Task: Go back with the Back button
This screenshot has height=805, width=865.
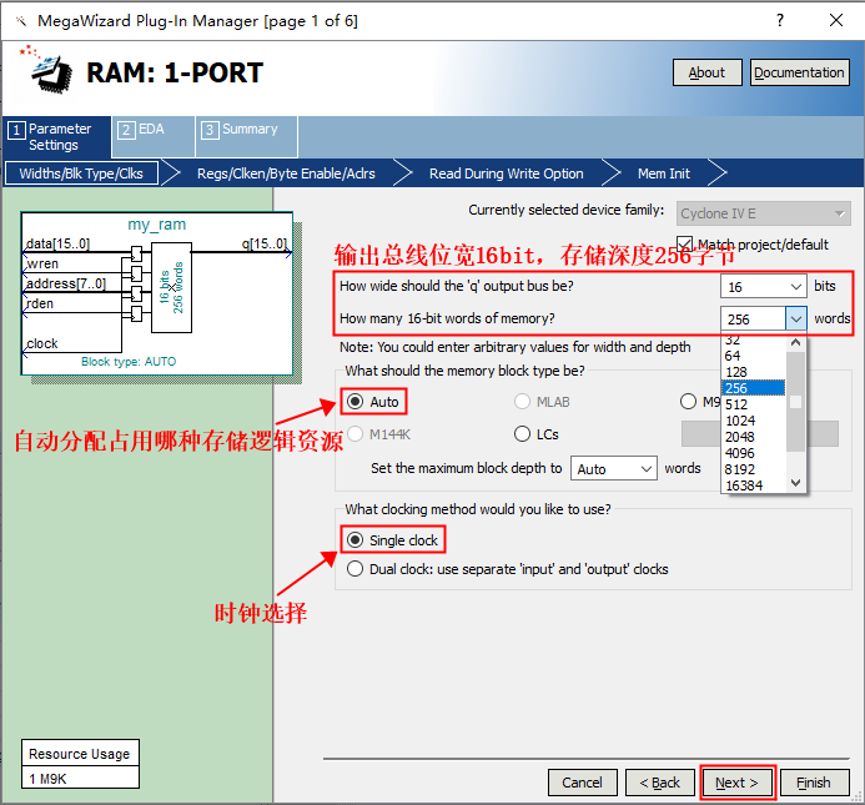Action: click(660, 782)
